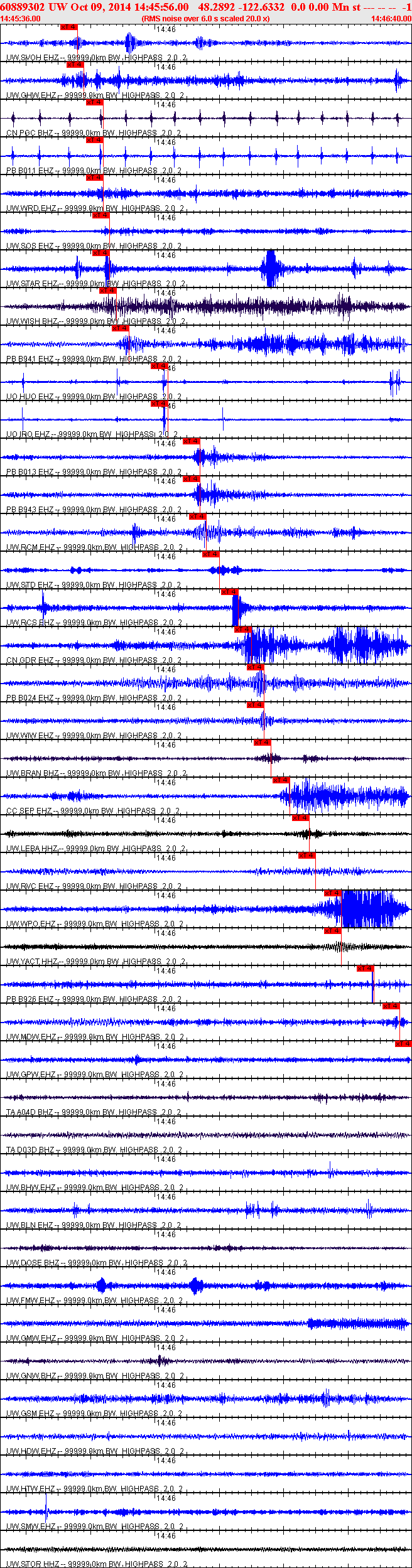Viewport: 412px width, 1568px height.
Task: Select the UW.DOSE BHZ station label
Action: tap(33, 1263)
